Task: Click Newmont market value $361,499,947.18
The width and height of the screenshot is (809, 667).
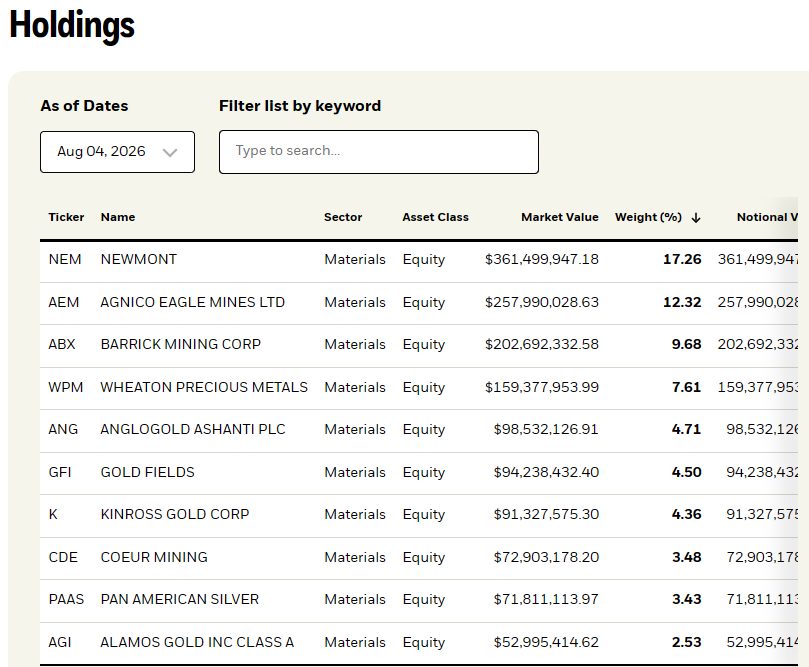Action: (x=542, y=259)
